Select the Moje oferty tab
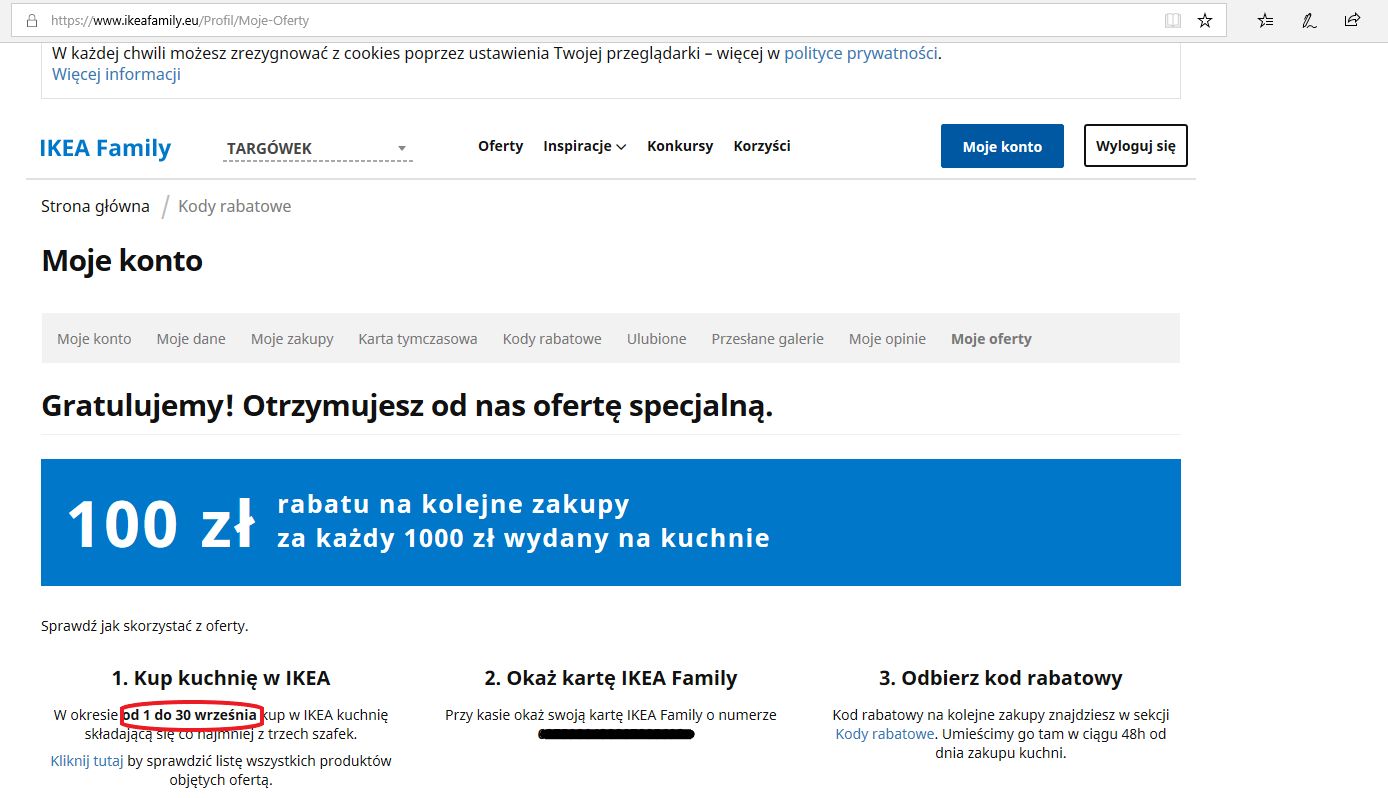This screenshot has height=798, width=1388. [x=991, y=339]
